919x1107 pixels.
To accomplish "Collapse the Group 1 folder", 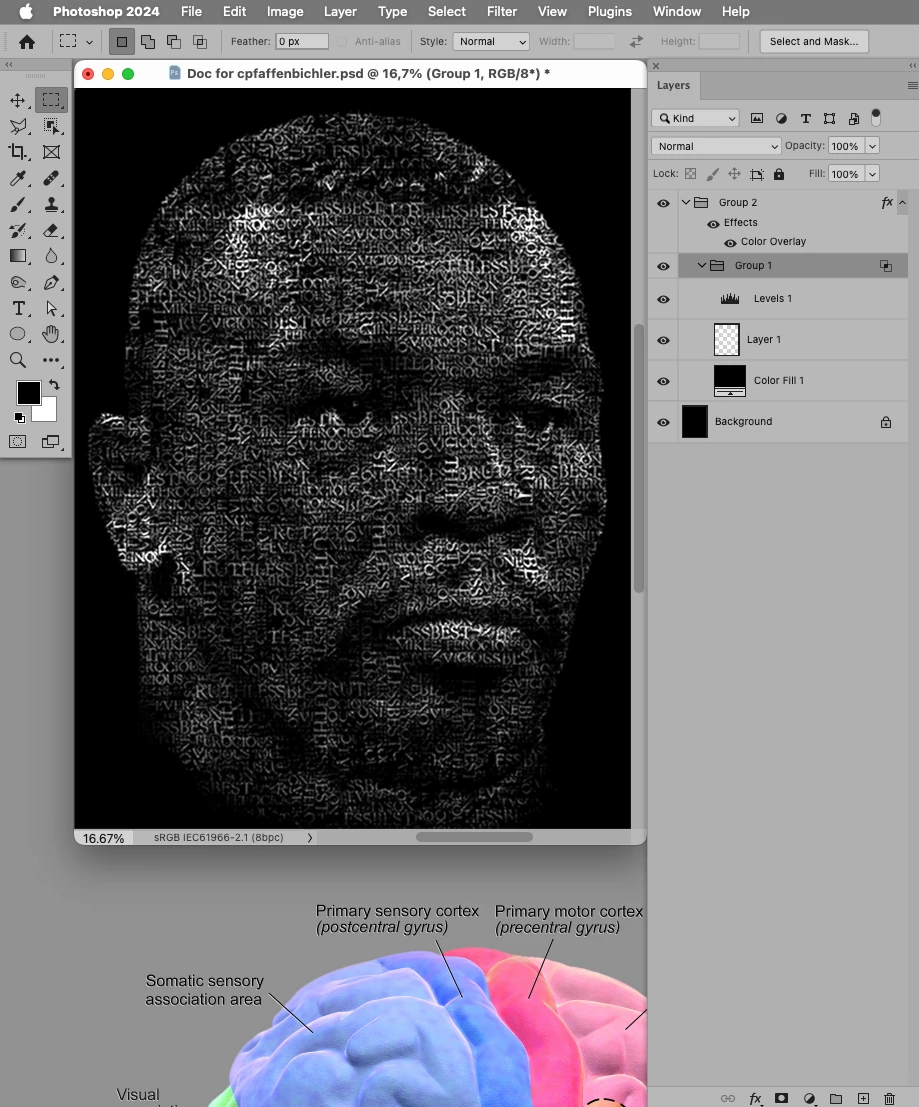I will pos(702,265).
